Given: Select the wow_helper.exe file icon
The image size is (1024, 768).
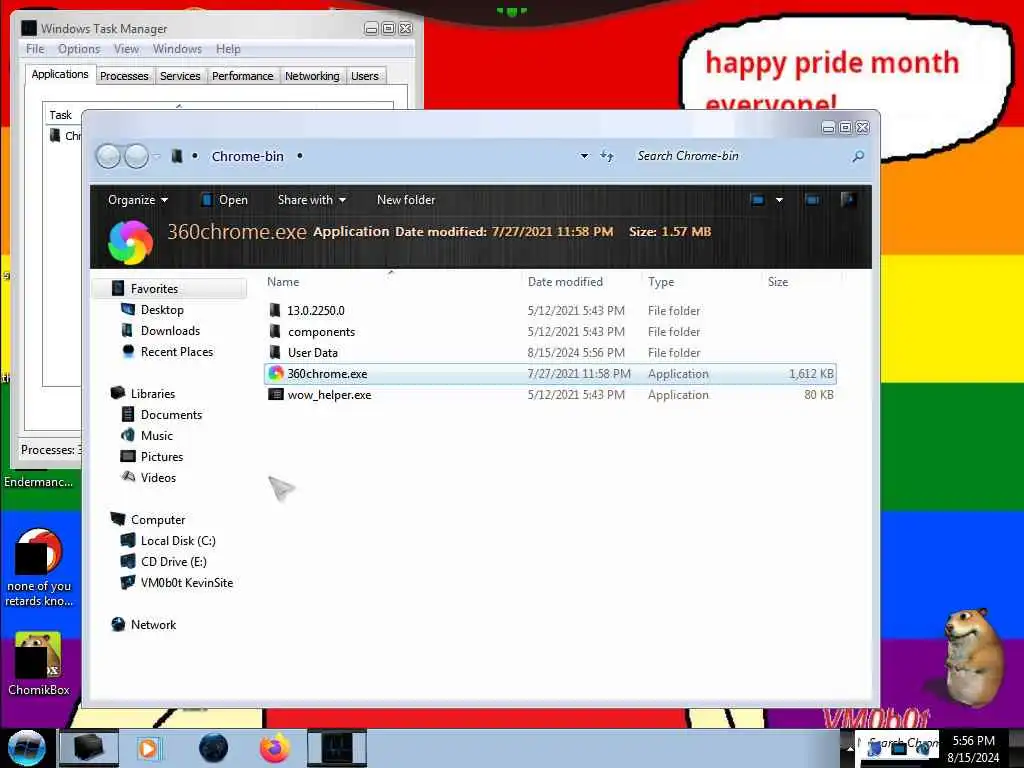Looking at the screenshot, I should click(276, 394).
